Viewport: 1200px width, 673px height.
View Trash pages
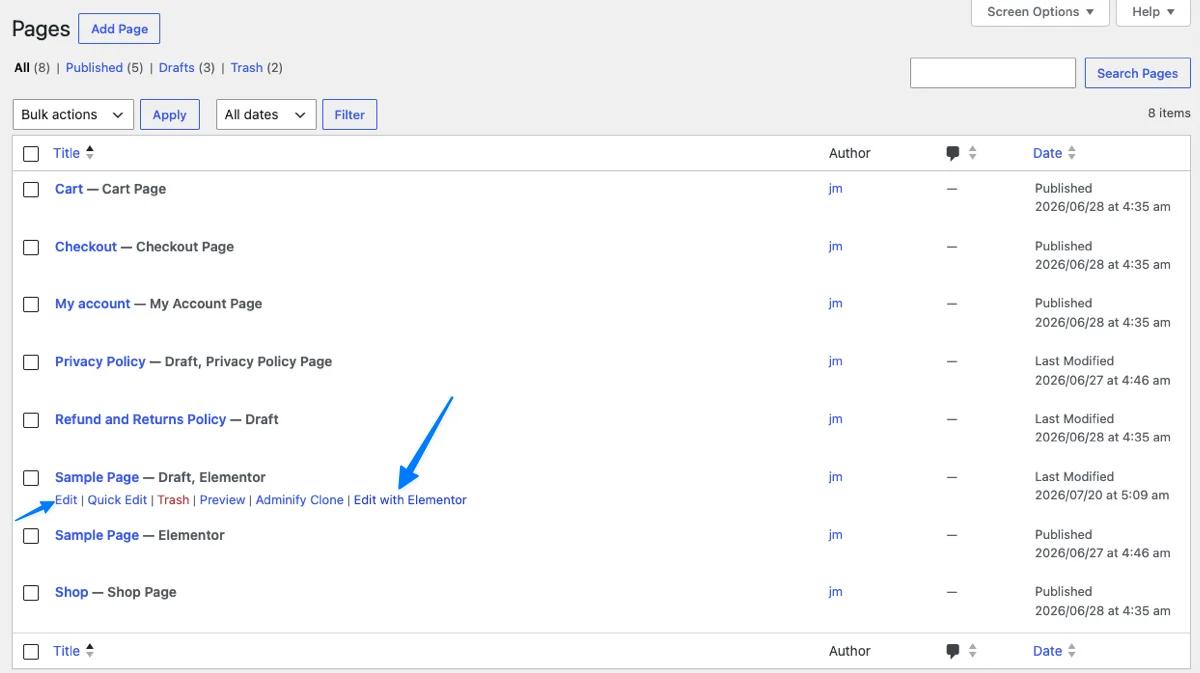[x=246, y=68]
